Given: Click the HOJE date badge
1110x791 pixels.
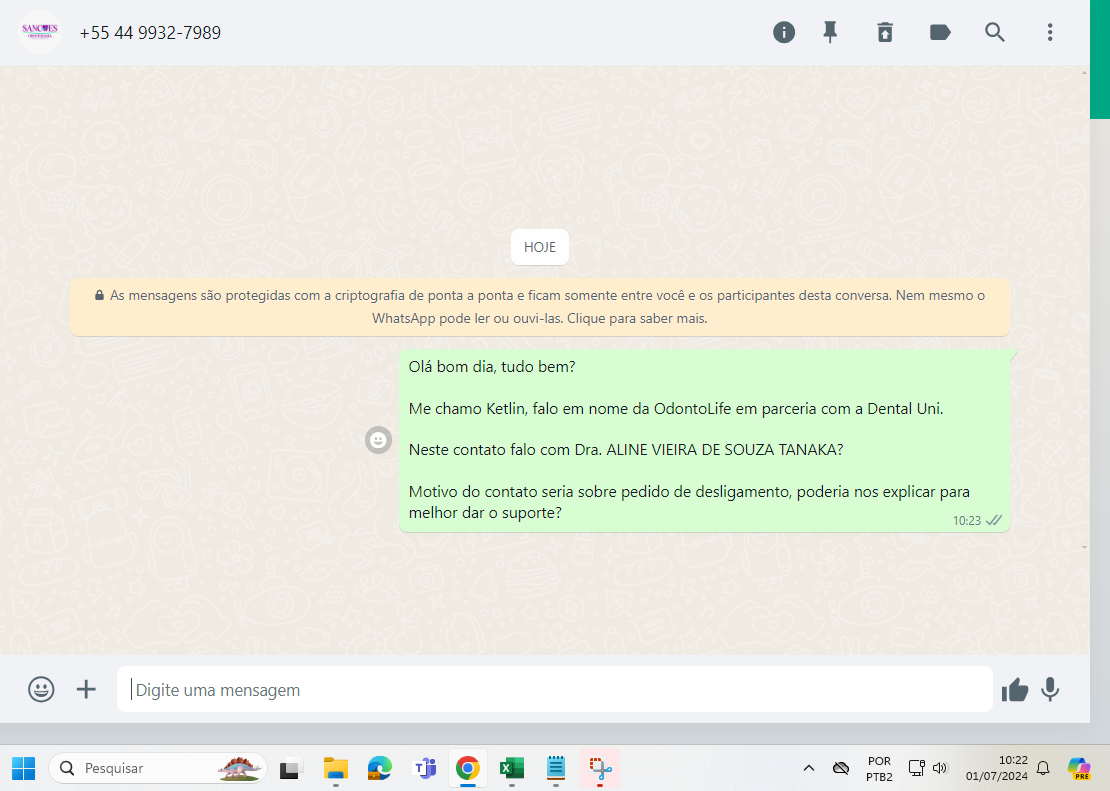Looking at the screenshot, I should (539, 247).
